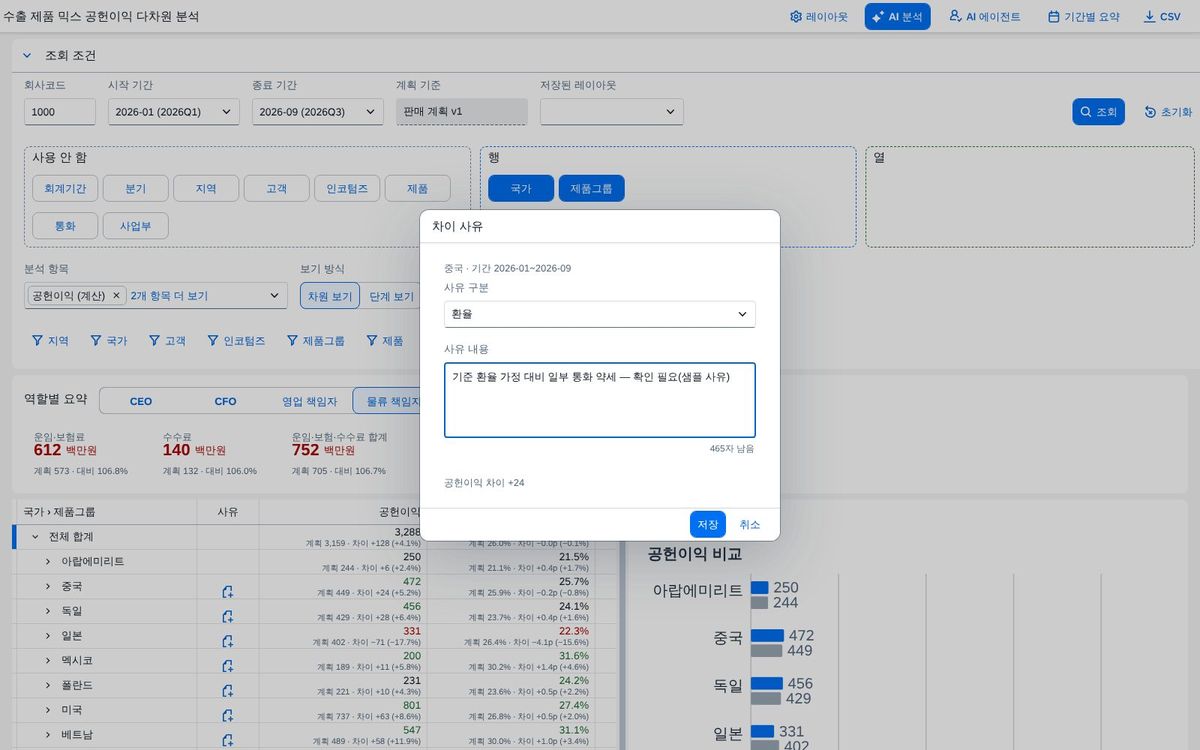Viewport: 1200px width, 750px height.
Task: Switch to the 물류 책임자 tab
Action: [x=388, y=401]
